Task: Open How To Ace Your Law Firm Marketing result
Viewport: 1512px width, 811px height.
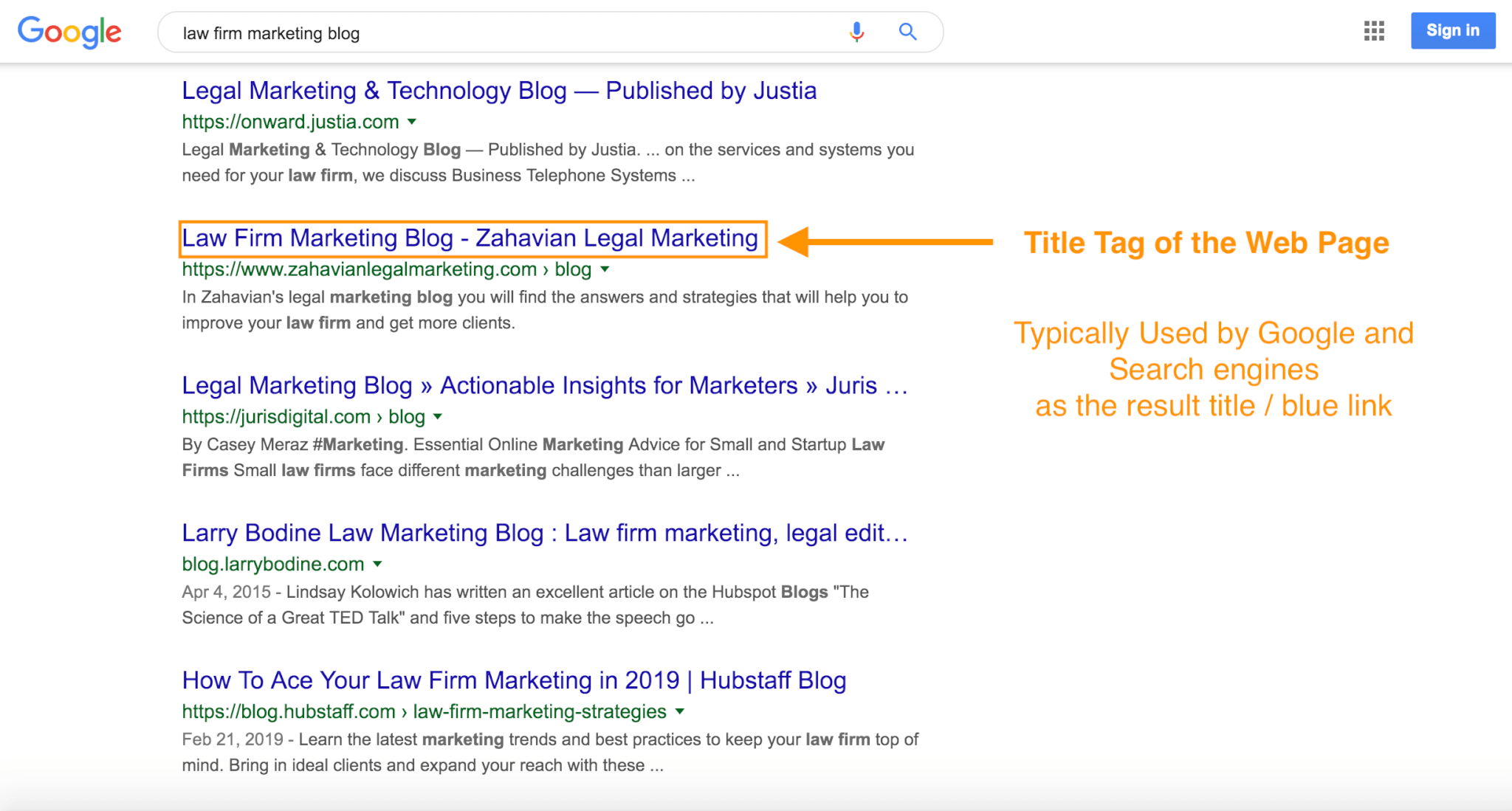Action: coord(514,681)
